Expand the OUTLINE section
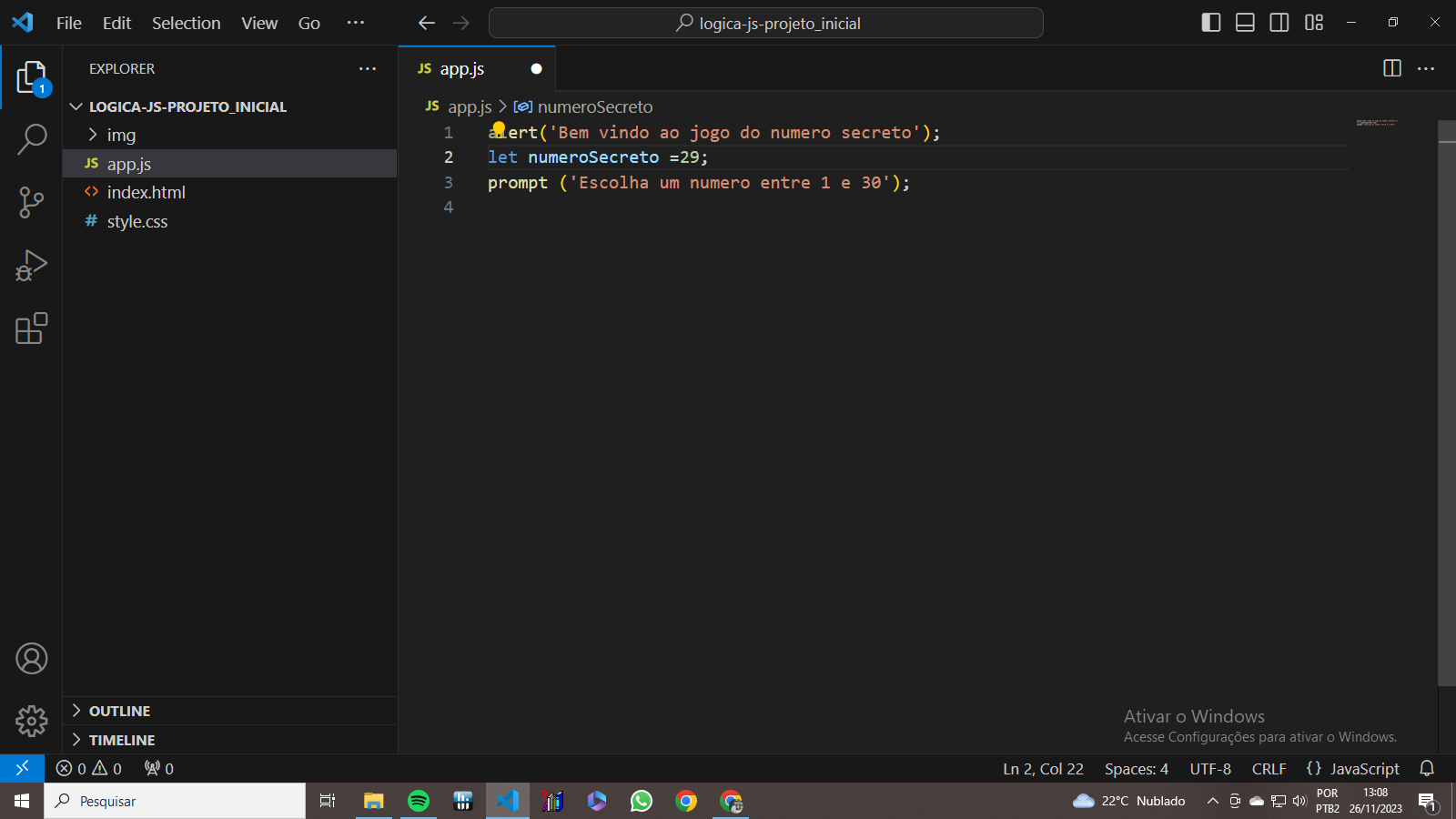Image resolution: width=1456 pixels, height=819 pixels. click(230, 711)
